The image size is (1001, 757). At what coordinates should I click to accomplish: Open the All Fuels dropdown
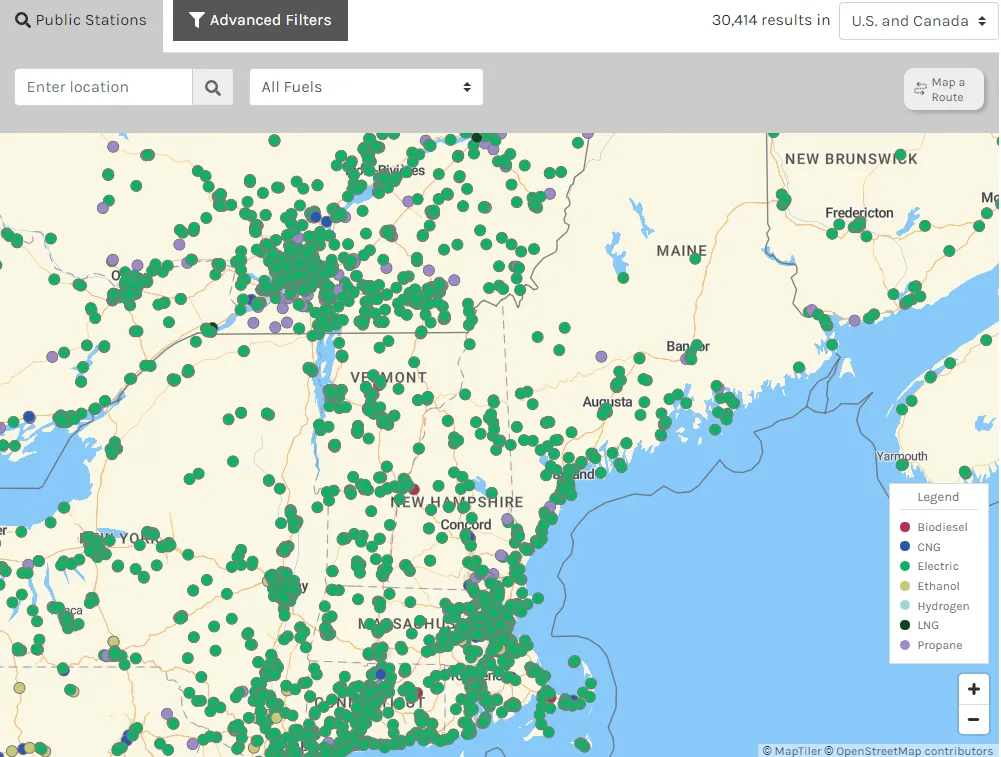click(366, 87)
